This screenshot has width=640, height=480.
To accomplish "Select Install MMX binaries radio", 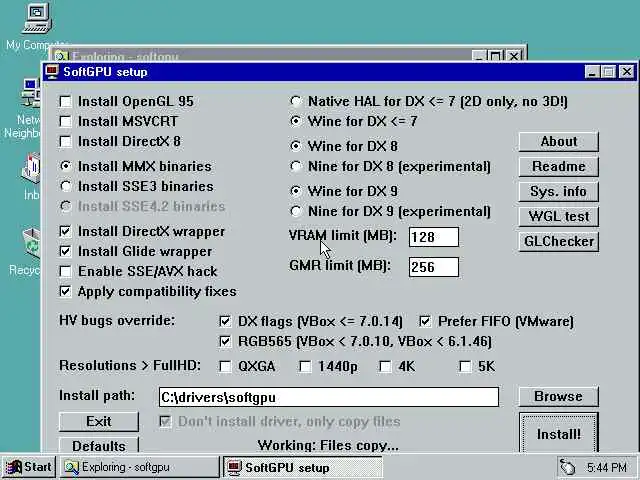I will click(66, 166).
